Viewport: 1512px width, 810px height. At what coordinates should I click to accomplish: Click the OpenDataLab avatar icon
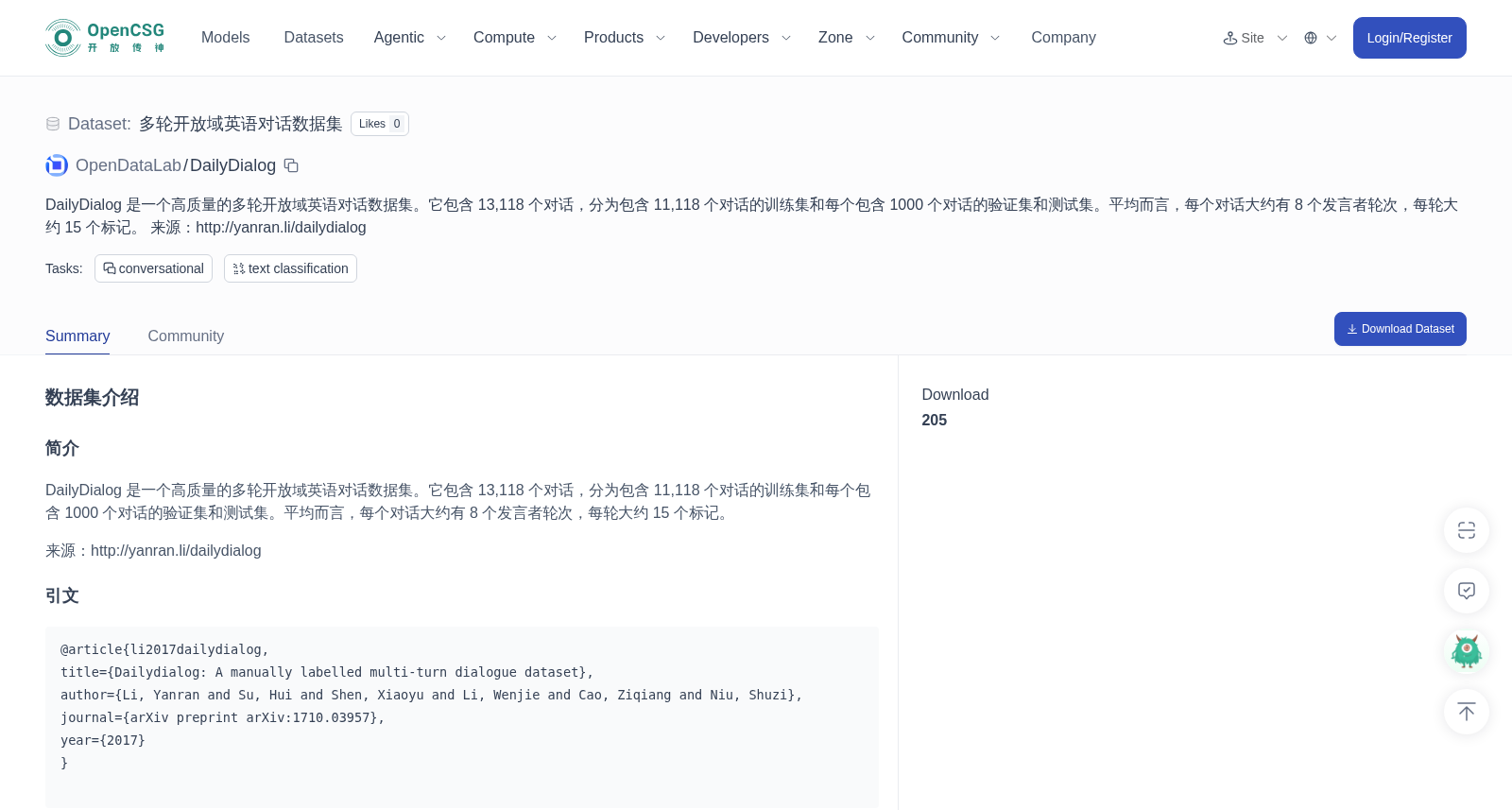tap(57, 165)
